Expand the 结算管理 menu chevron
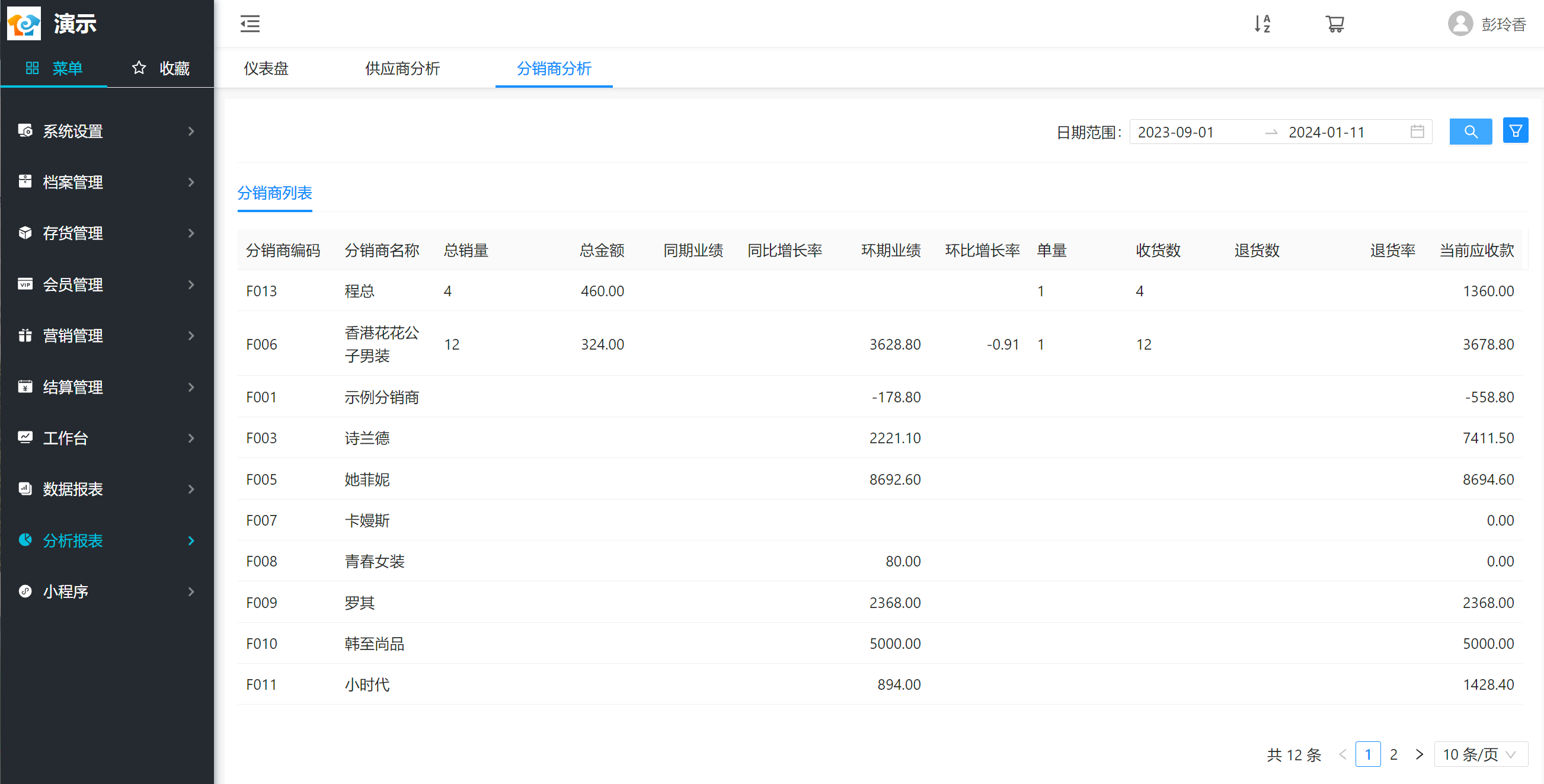Screen dimensions: 1544x784 191,386
